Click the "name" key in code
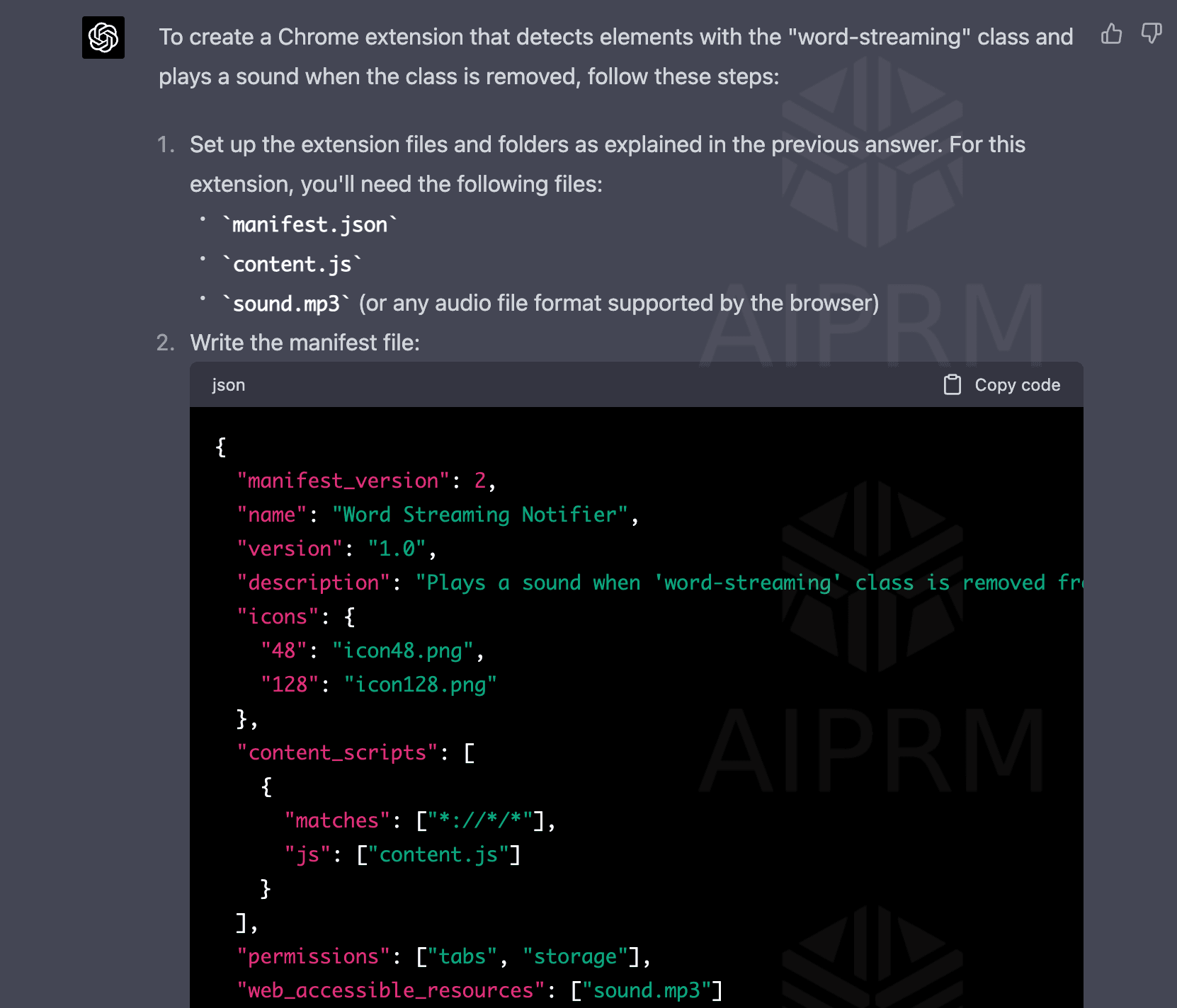The width and height of the screenshot is (1177, 1008). (272, 515)
